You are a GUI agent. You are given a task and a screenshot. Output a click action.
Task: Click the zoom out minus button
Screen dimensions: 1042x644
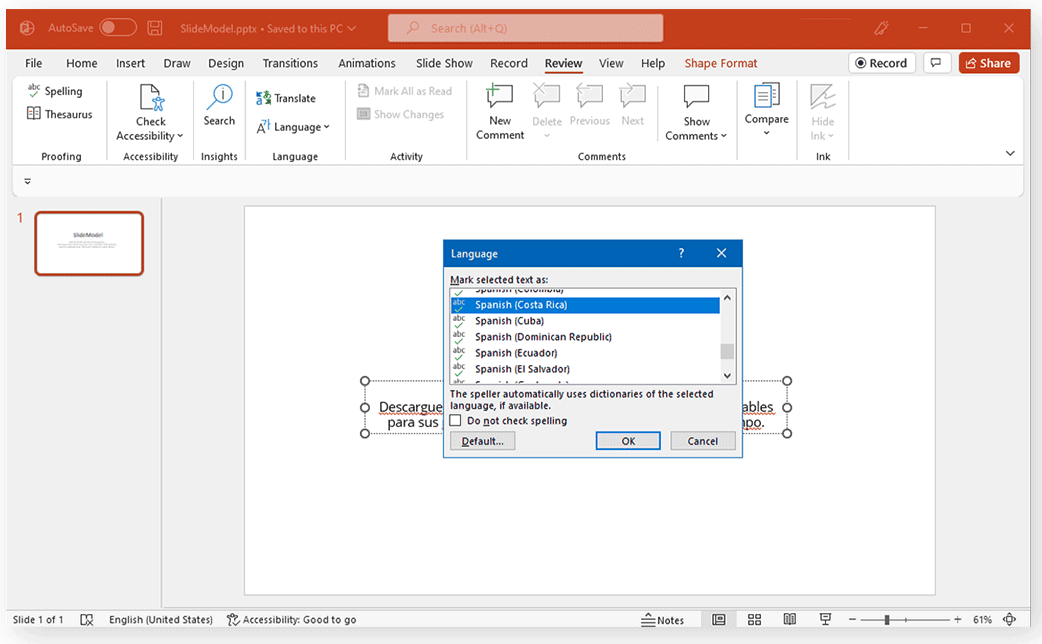[853, 619]
